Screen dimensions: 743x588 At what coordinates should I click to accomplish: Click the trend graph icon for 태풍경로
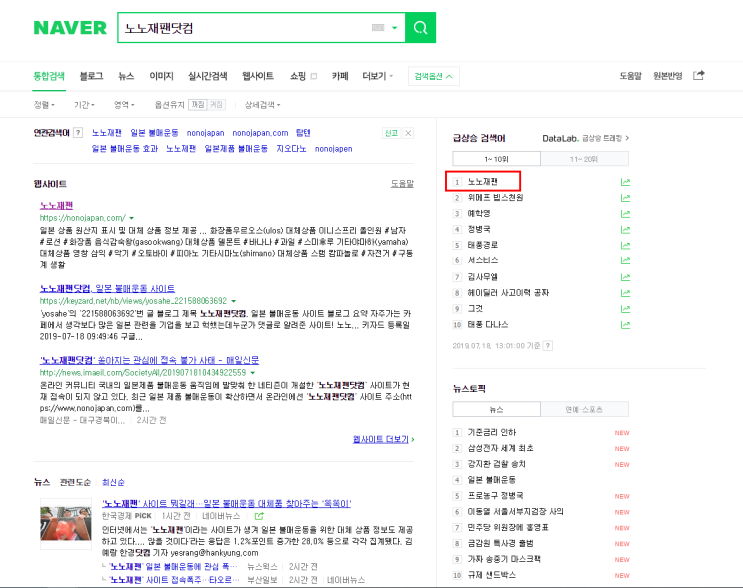click(x=625, y=245)
